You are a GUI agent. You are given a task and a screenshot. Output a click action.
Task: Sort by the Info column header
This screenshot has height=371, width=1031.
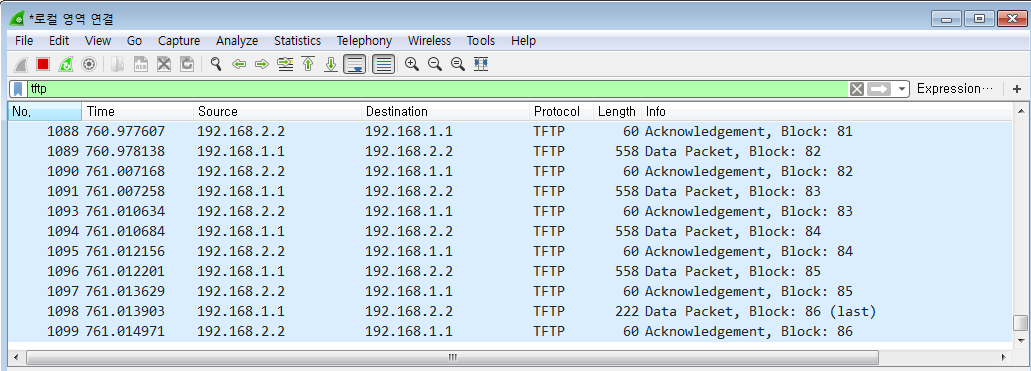click(826, 112)
